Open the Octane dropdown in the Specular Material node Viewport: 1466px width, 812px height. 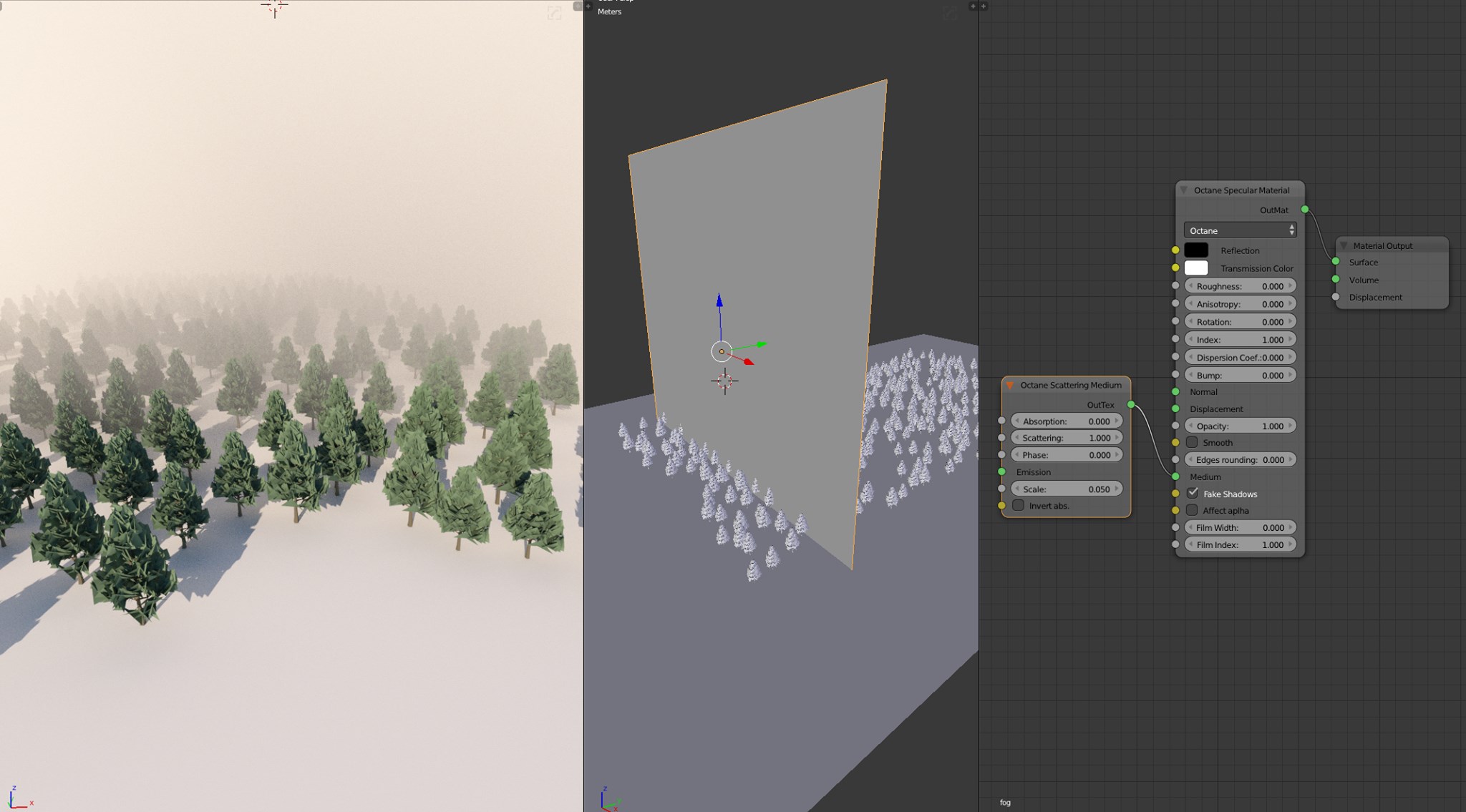tap(1240, 230)
